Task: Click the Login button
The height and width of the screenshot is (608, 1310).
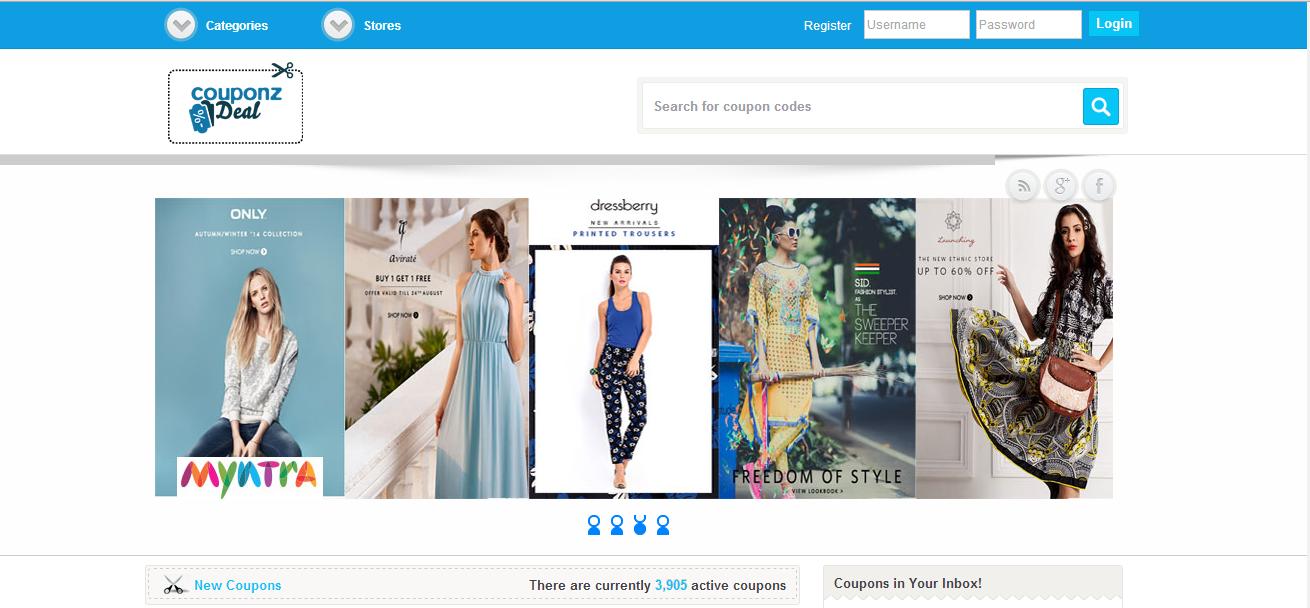Action: pos(1114,24)
